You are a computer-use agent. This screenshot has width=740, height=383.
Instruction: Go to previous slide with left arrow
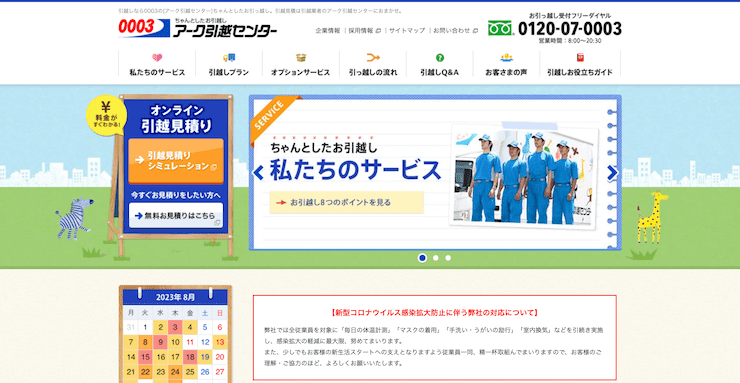258,173
